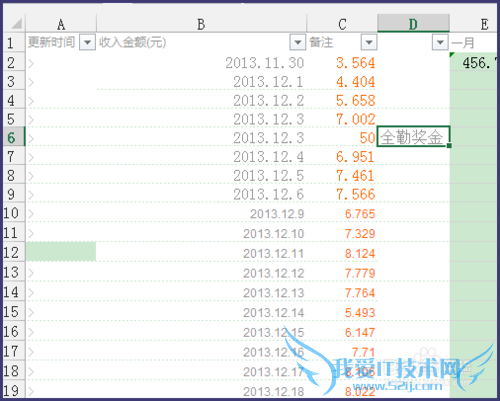Click the fill handle of selected cell D6
The height and width of the screenshot is (401, 500).
449,145
